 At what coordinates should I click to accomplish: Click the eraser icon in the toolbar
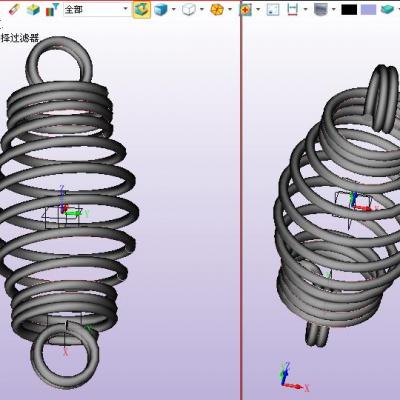(x=14, y=9)
